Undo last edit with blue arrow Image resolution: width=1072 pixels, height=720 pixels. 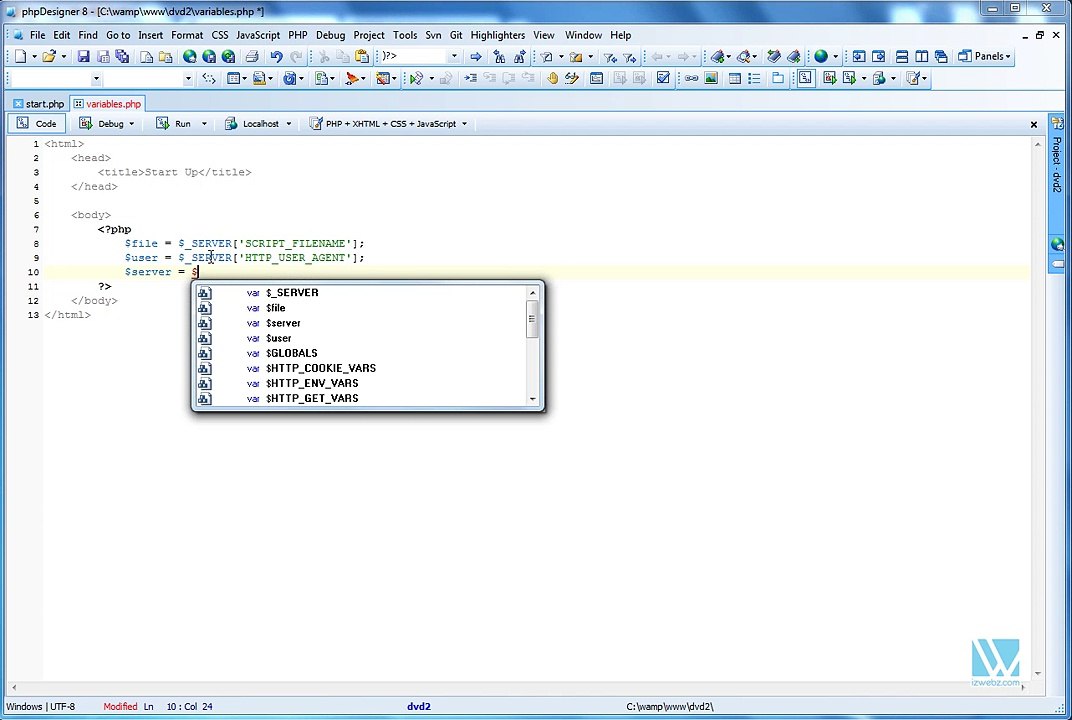point(276,57)
